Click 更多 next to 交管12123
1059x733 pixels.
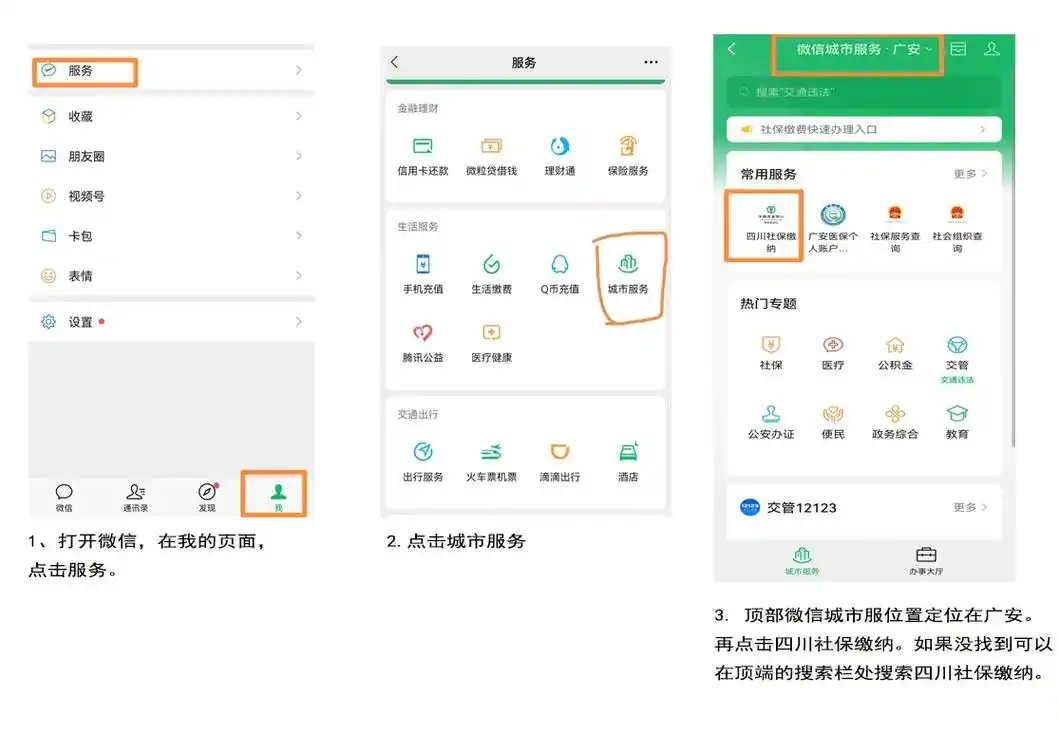[970, 507]
